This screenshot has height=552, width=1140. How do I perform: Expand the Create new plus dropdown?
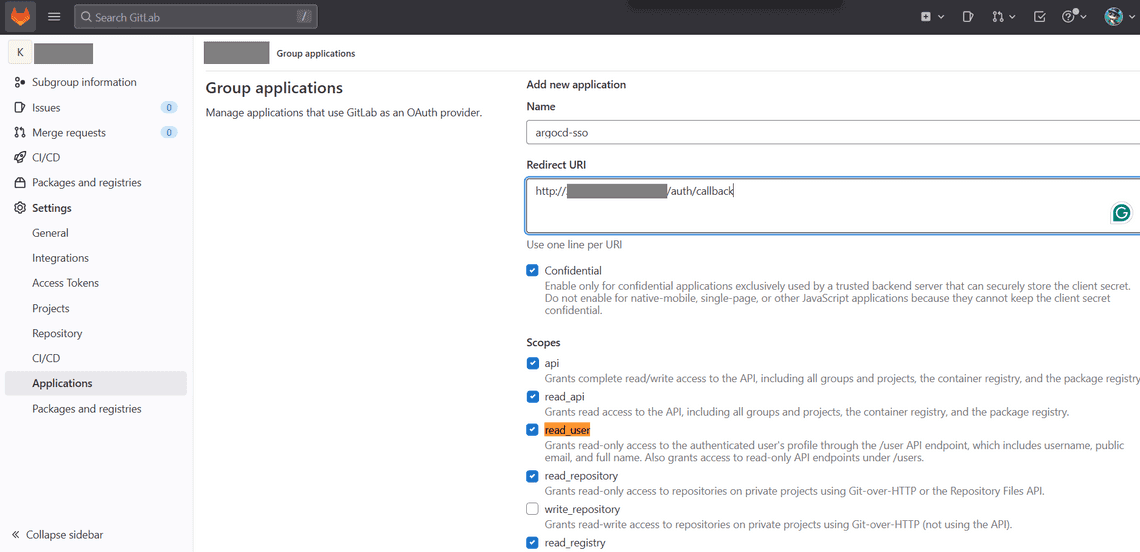(x=932, y=17)
